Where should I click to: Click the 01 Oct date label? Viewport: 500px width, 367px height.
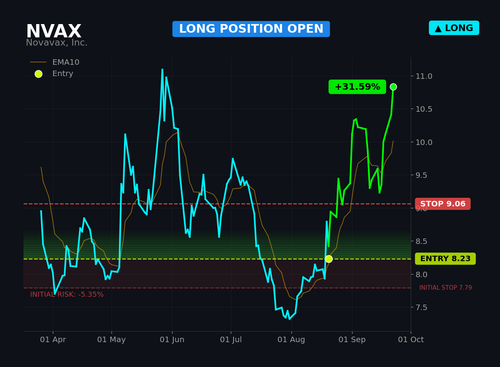pos(411,340)
